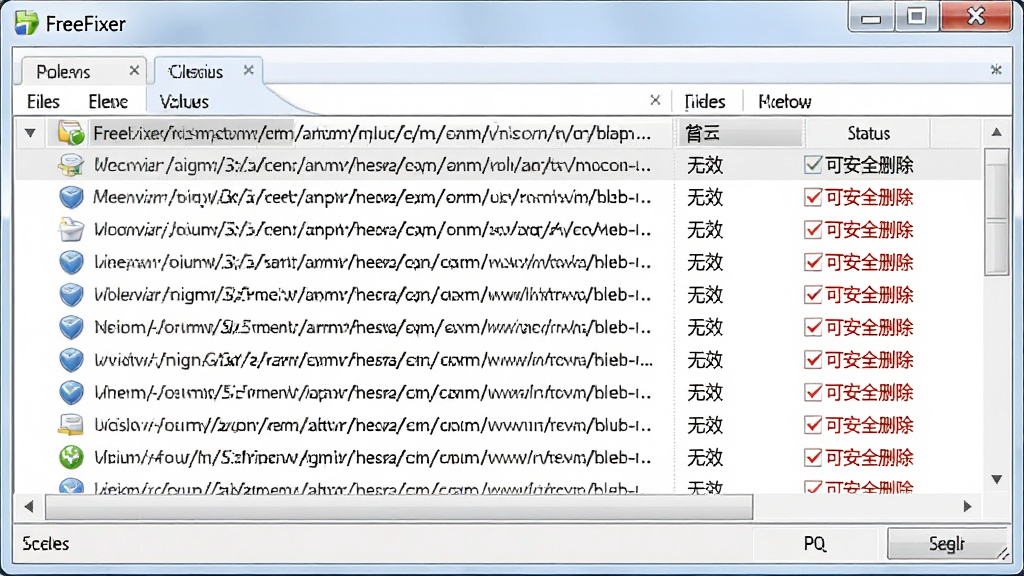Click the close X on the tab strip's far edge
The width and height of the screenshot is (1024, 576).
tap(996, 69)
